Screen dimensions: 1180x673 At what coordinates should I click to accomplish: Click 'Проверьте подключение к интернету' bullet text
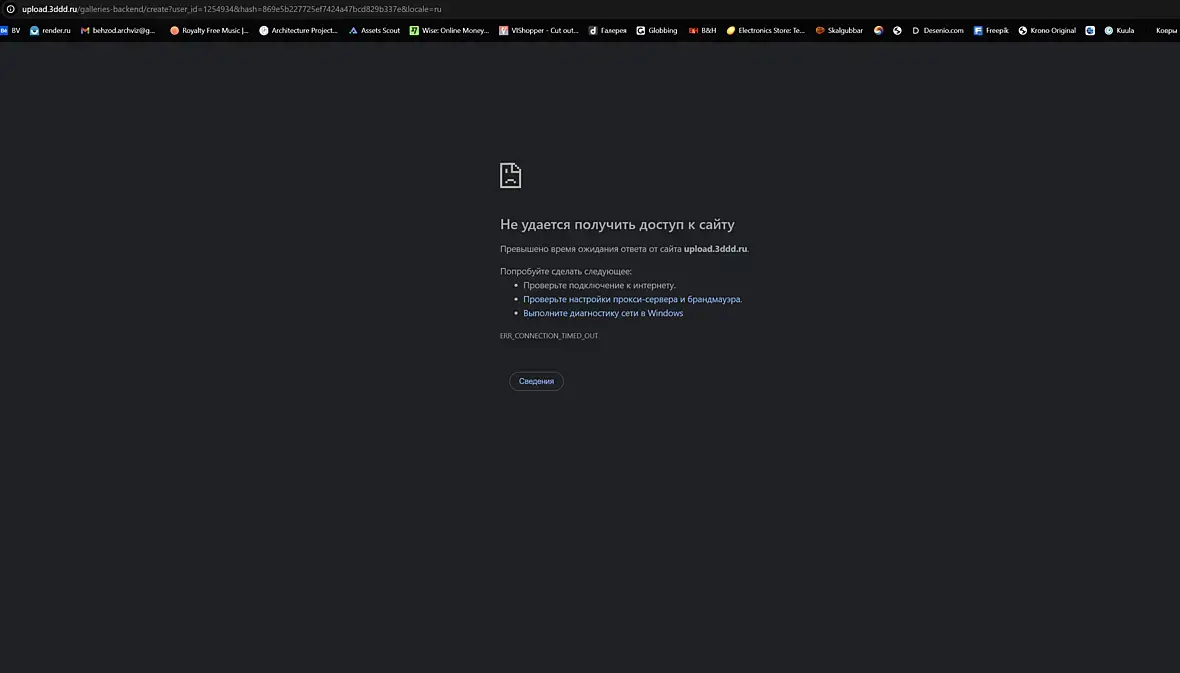[x=599, y=285]
